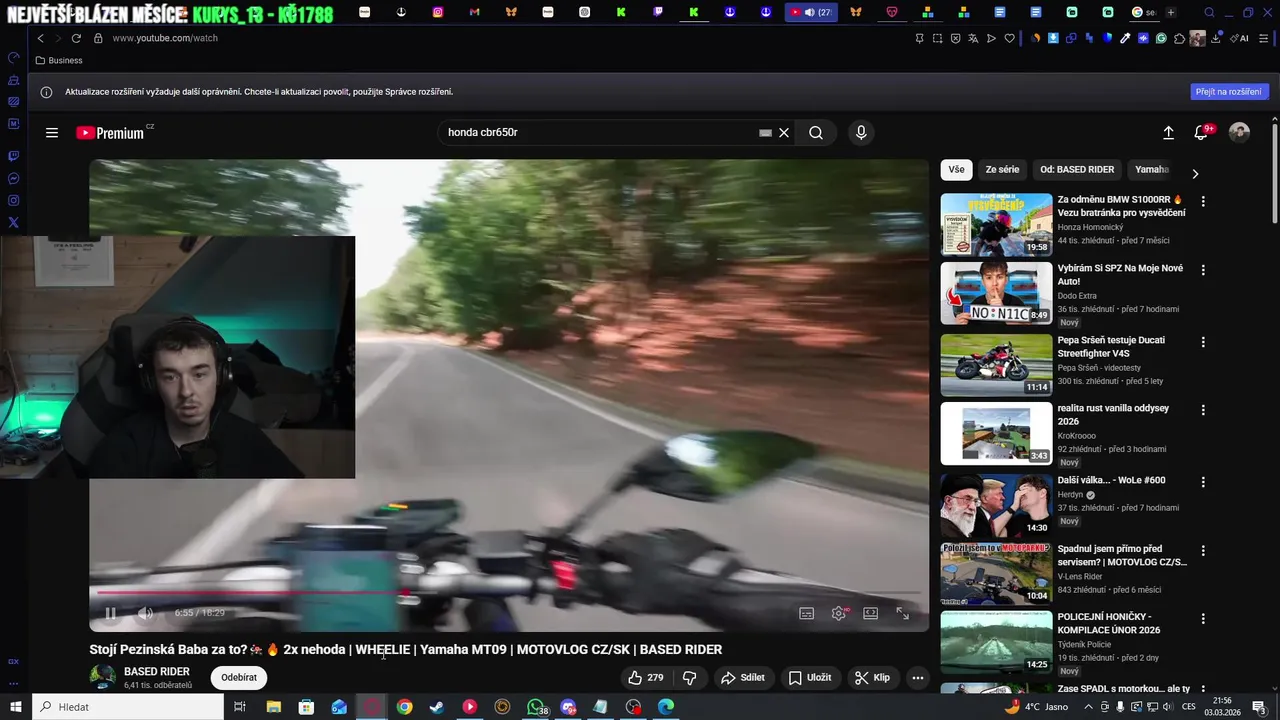Switch to theater mode
This screenshot has width=1280, height=720.
pos(871,613)
